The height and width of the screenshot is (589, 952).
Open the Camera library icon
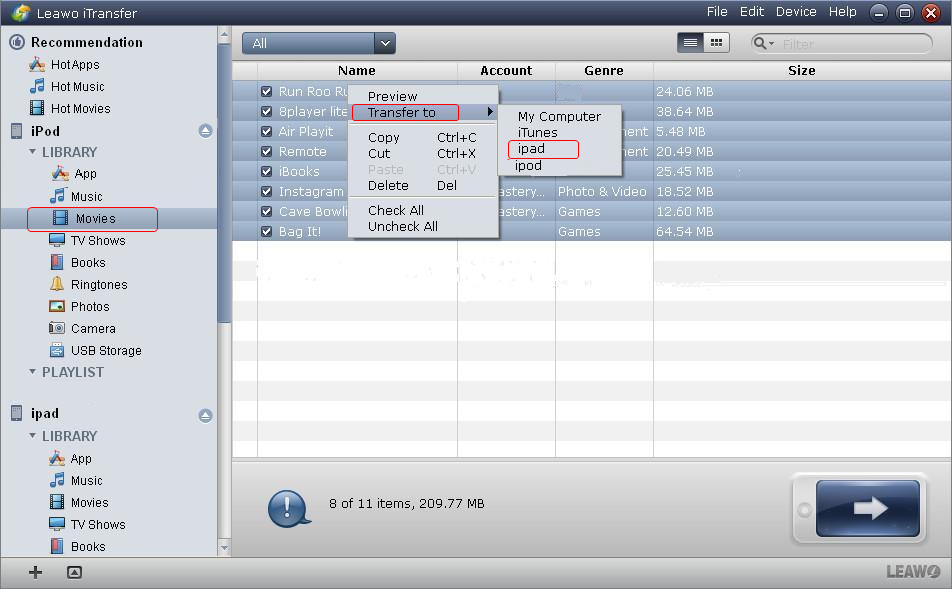click(56, 329)
